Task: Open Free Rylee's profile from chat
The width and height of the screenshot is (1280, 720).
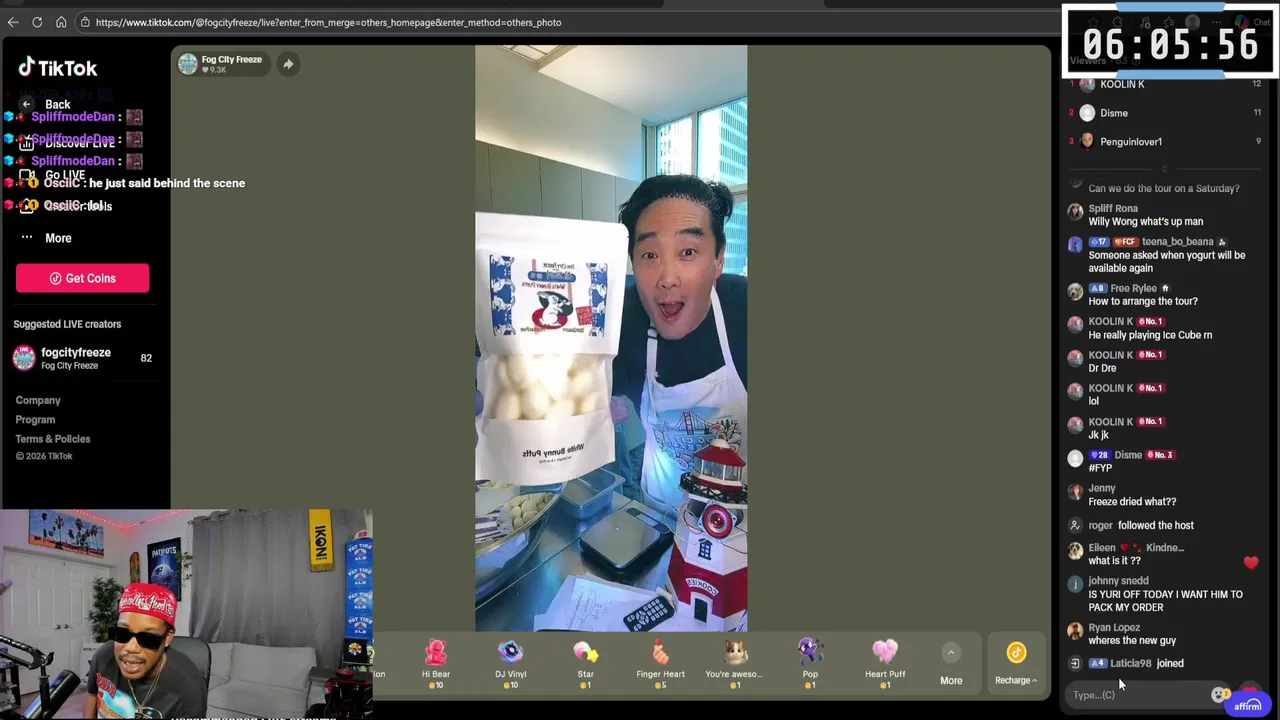Action: pyautogui.click(x=1133, y=289)
